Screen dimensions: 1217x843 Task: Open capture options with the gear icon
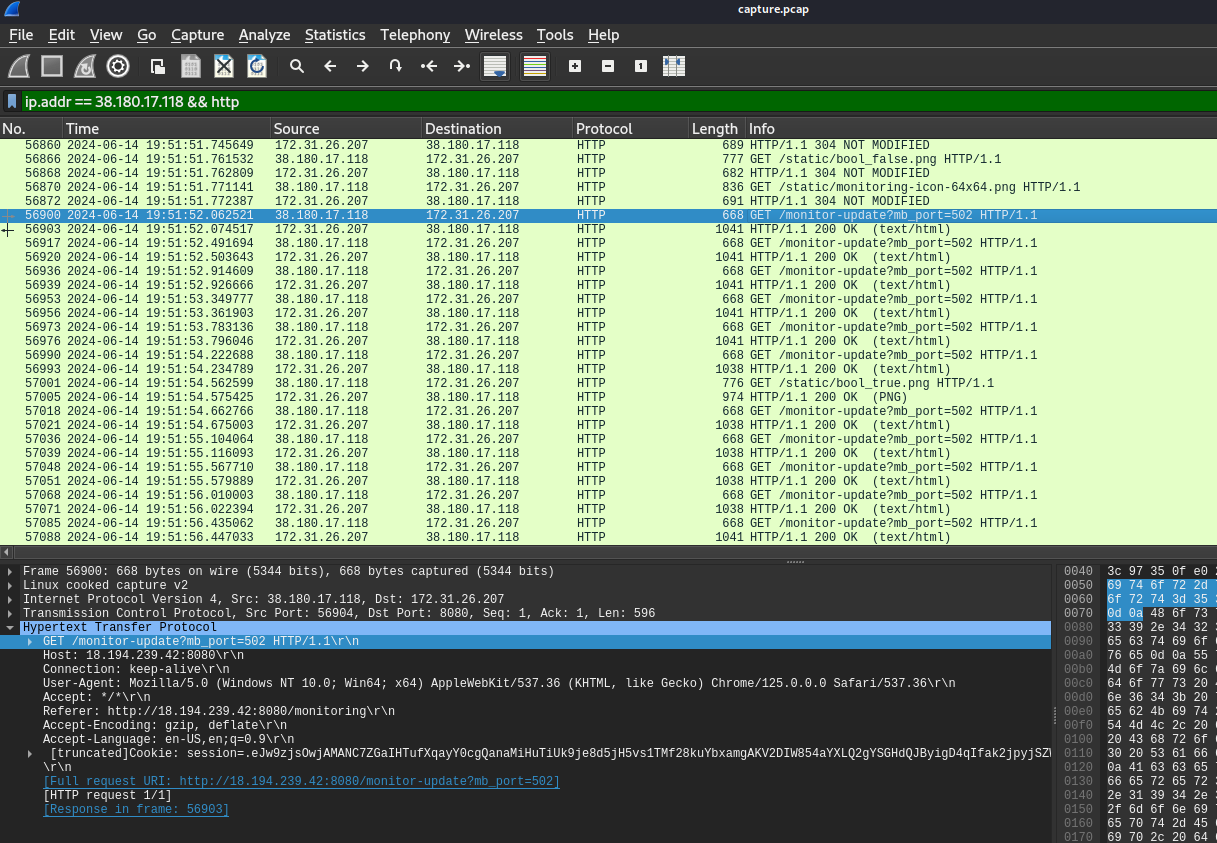coord(118,66)
